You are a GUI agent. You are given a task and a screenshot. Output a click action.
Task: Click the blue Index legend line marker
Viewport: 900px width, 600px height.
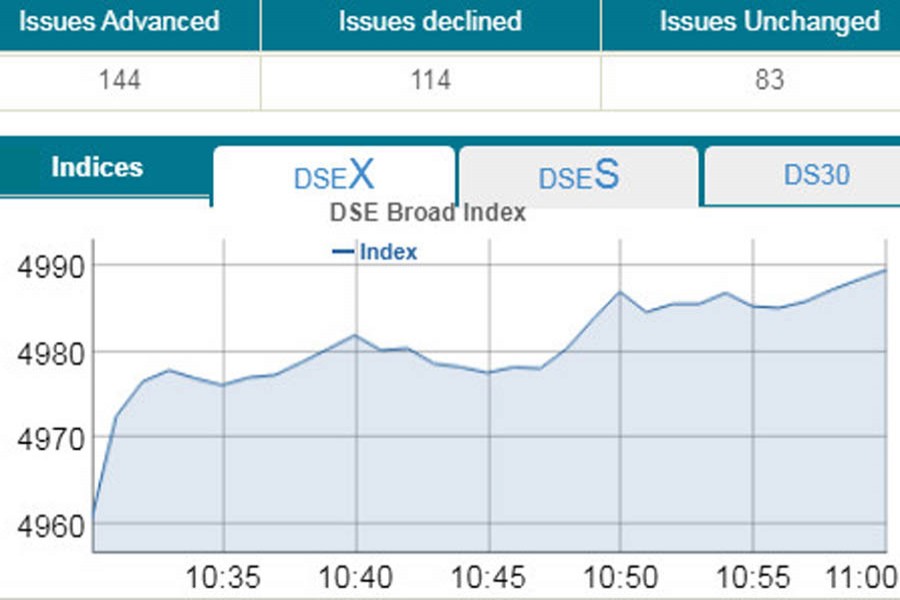[x=343, y=252]
